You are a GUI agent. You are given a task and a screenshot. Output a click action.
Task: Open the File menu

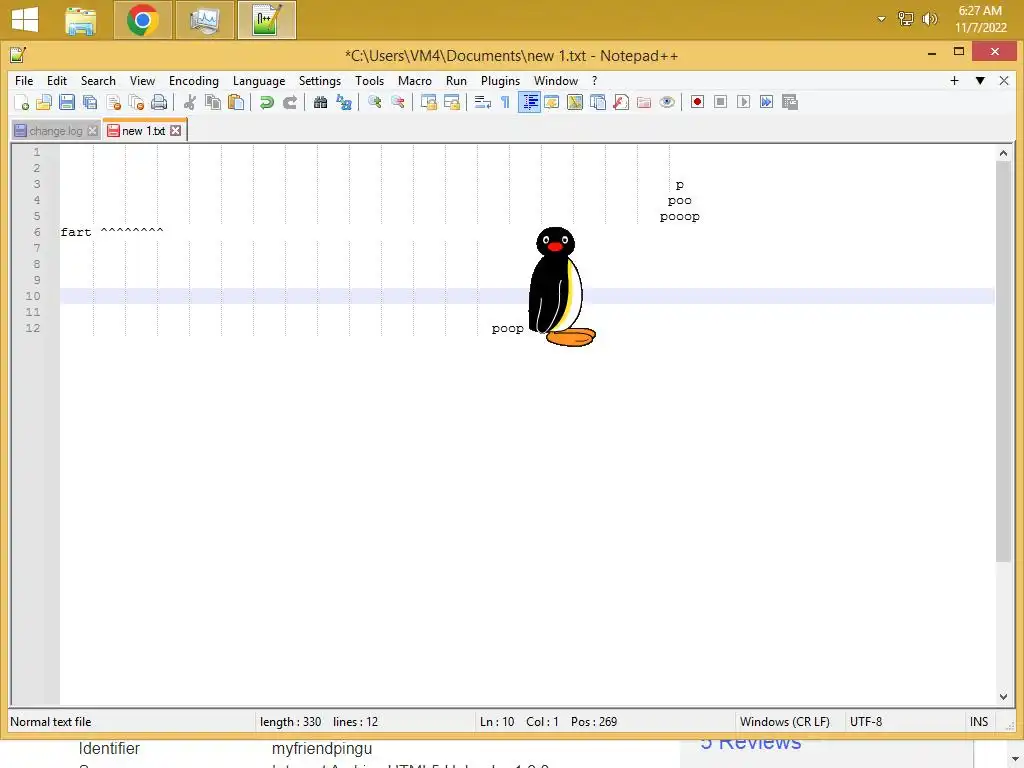pos(24,80)
